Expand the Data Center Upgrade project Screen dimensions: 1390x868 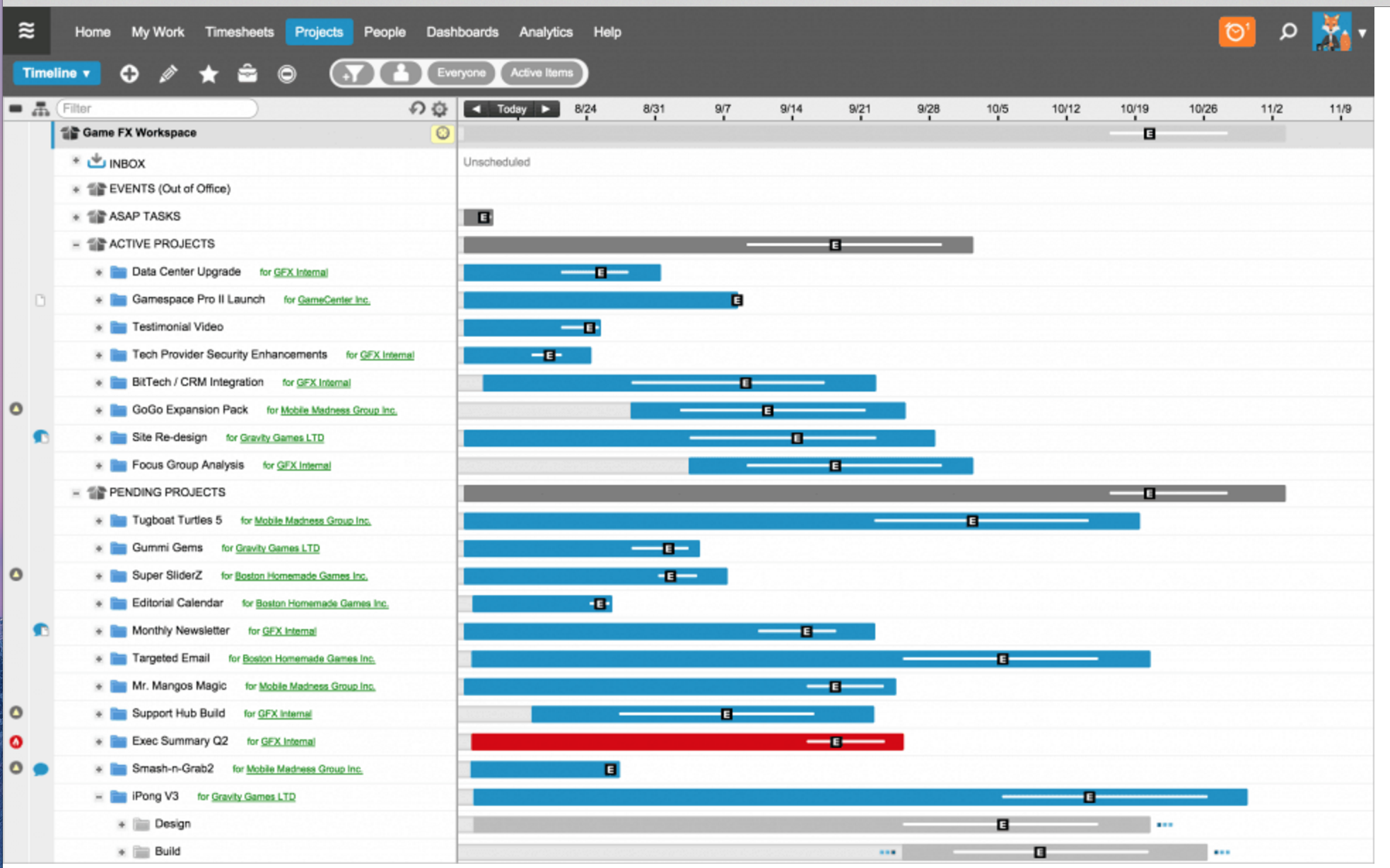click(99, 272)
